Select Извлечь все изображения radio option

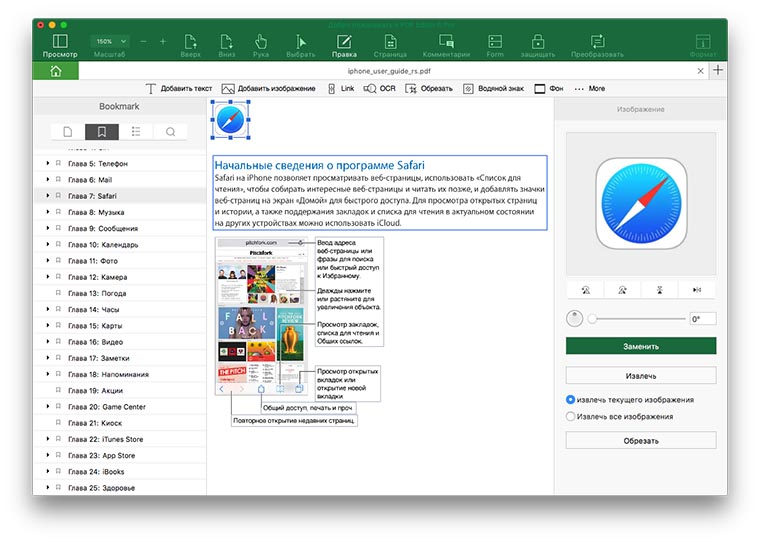point(571,416)
